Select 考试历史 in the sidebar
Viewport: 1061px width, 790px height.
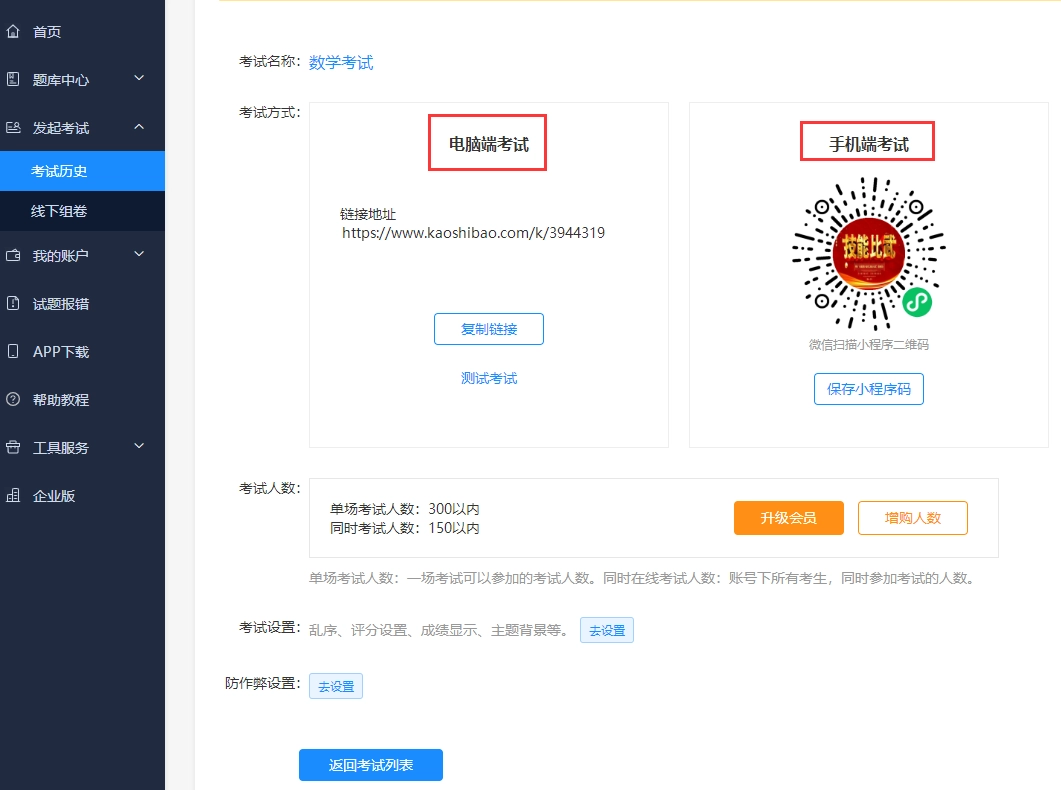59,171
